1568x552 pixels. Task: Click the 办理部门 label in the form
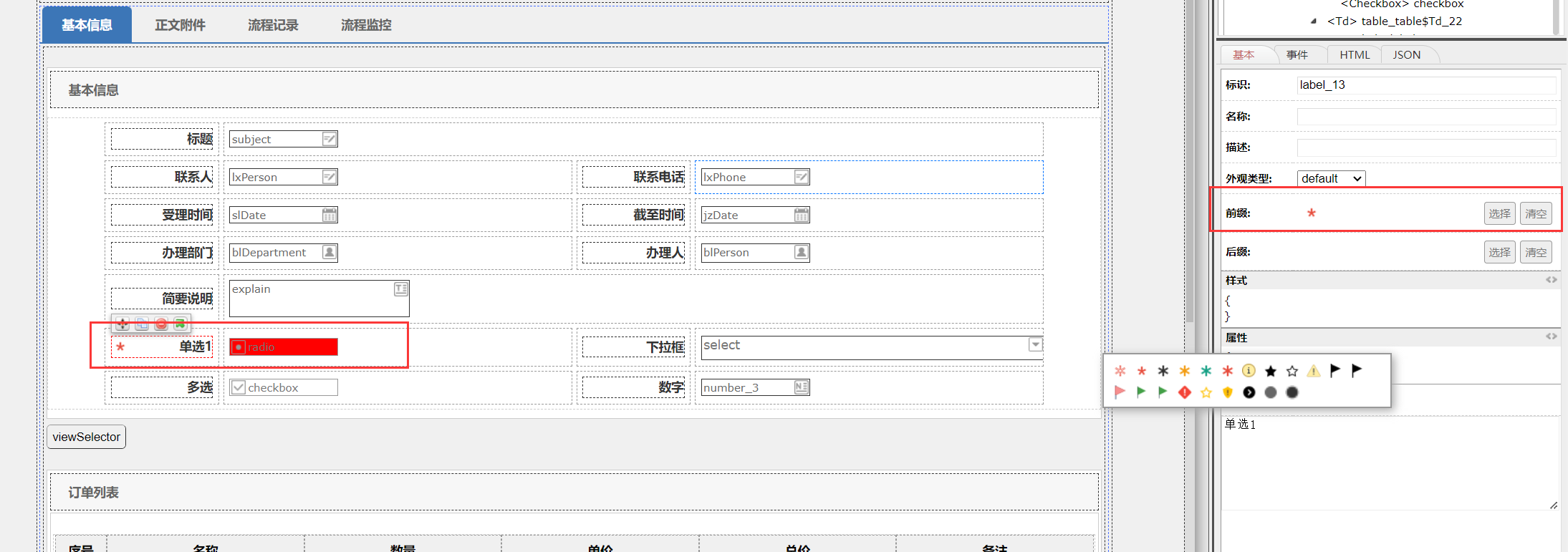coord(187,253)
